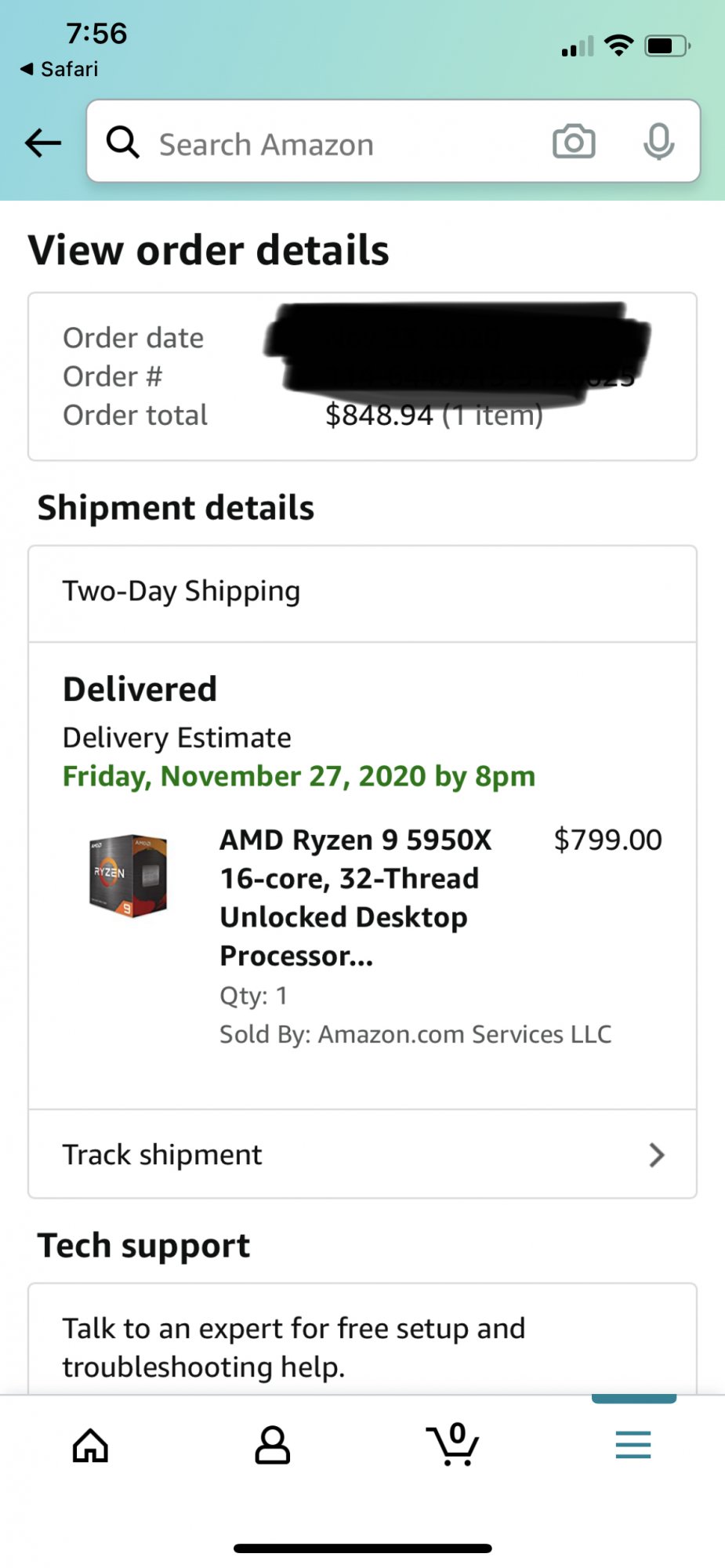Tap the $799.00 item price
This screenshot has height=1568, width=725.
[x=607, y=840]
